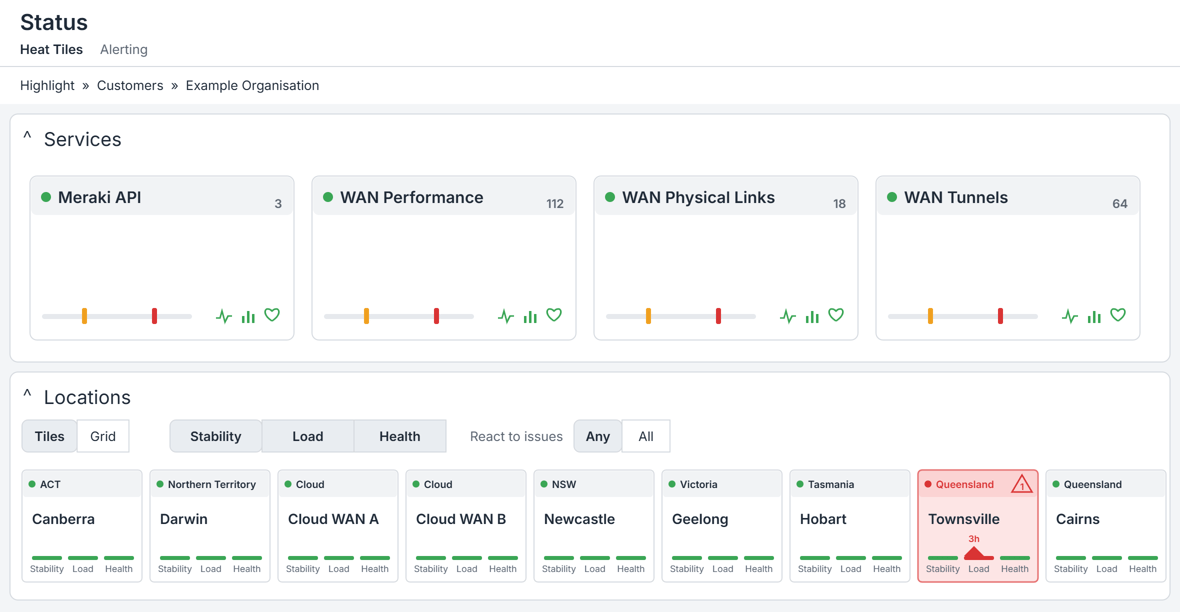
Task: Click the 3h label on Townsville tile
Action: 974,539
